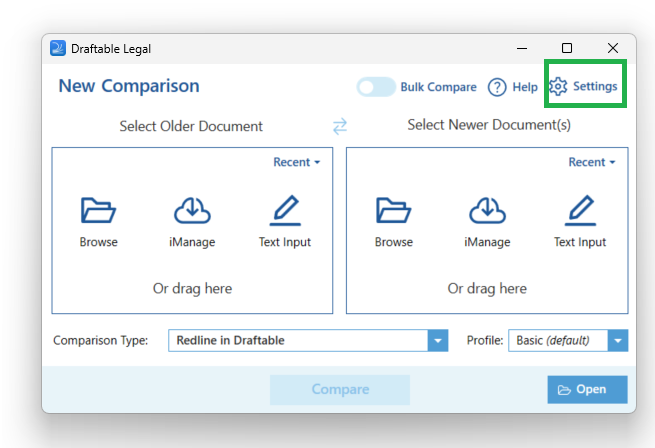
Task: Choose Text Input for newer document
Action: click(x=580, y=210)
